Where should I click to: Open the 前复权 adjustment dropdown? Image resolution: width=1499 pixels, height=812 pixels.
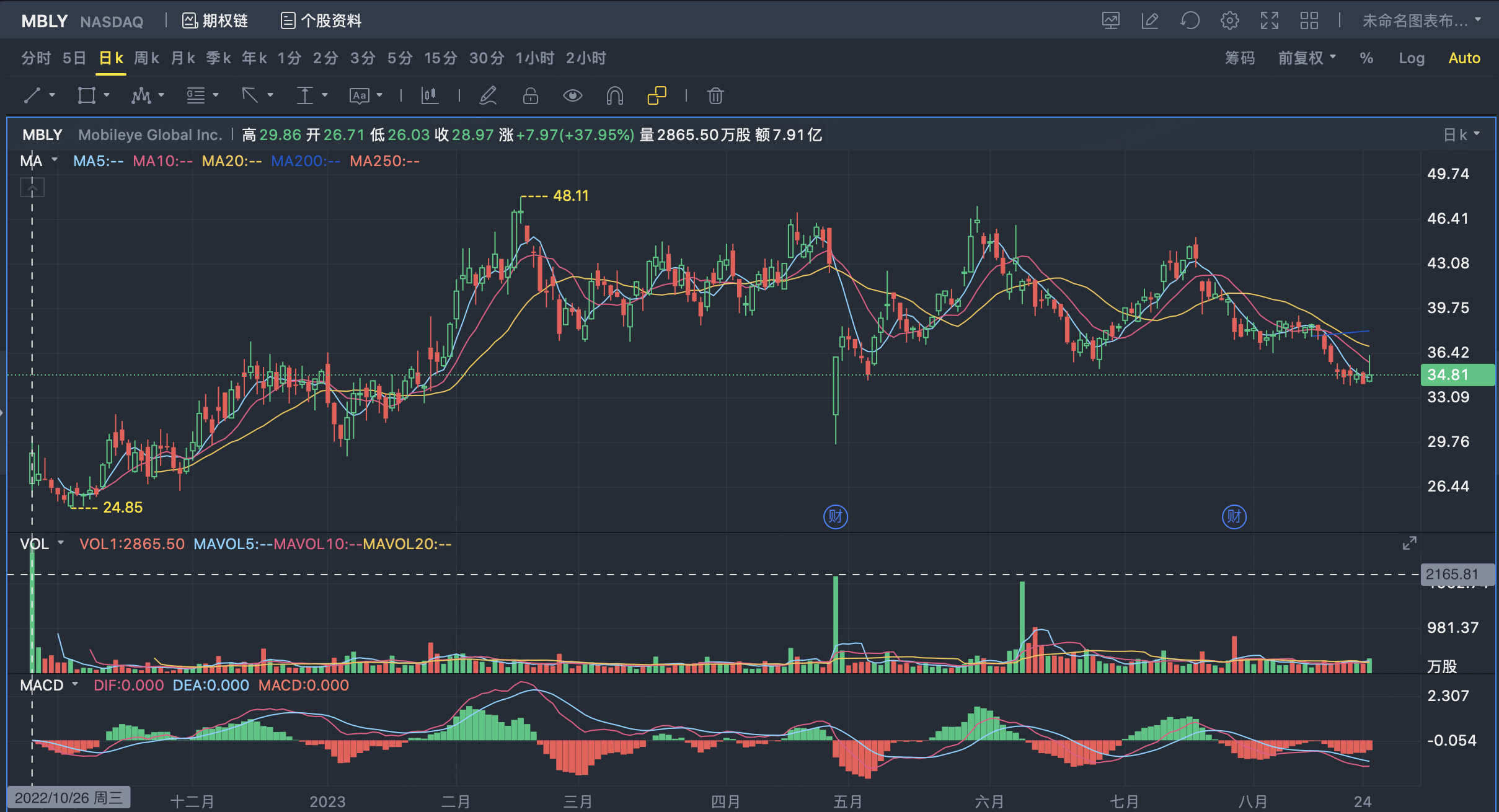point(1307,58)
